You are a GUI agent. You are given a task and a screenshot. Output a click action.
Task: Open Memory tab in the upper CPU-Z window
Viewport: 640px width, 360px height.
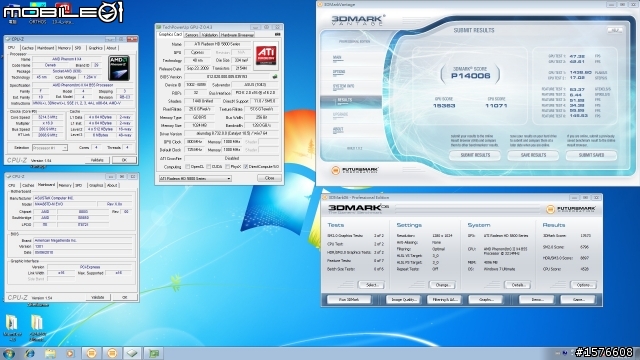click(64, 48)
